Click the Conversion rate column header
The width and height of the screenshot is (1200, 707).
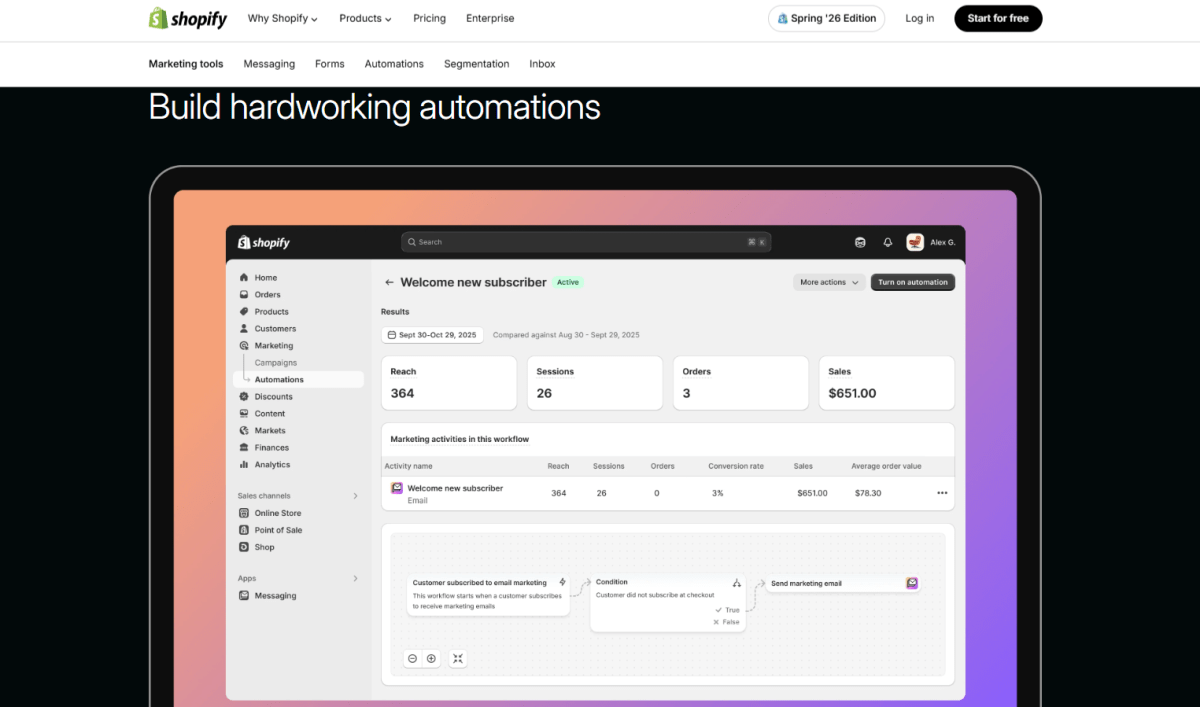(736, 467)
